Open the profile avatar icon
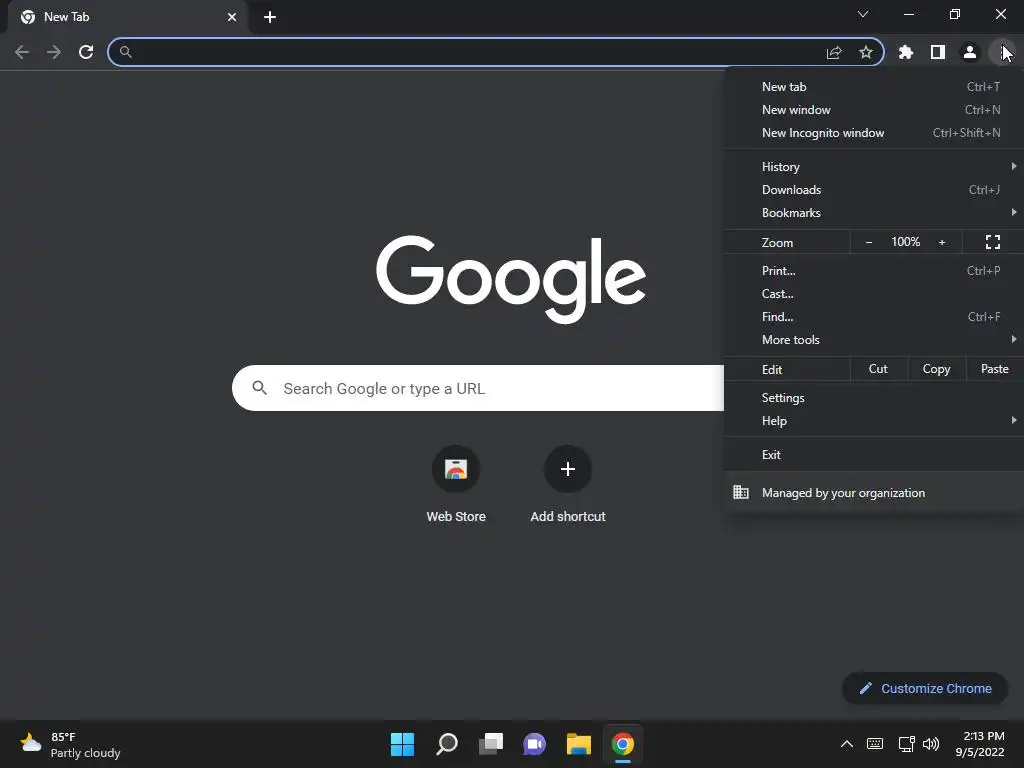This screenshot has height=768, width=1024. (970, 52)
